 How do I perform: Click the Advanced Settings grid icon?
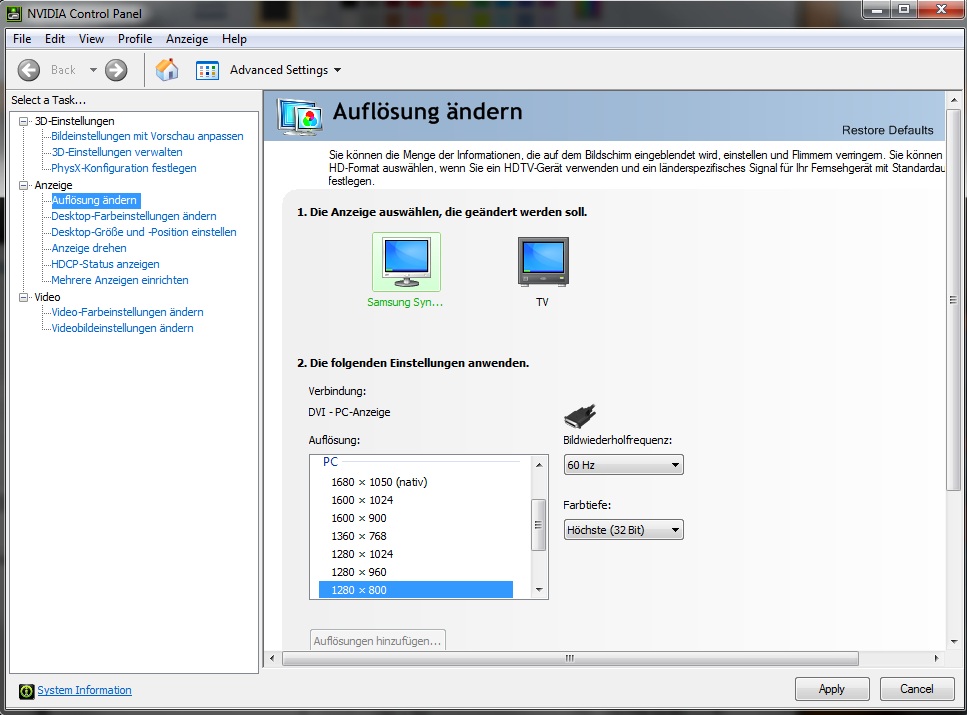[207, 70]
